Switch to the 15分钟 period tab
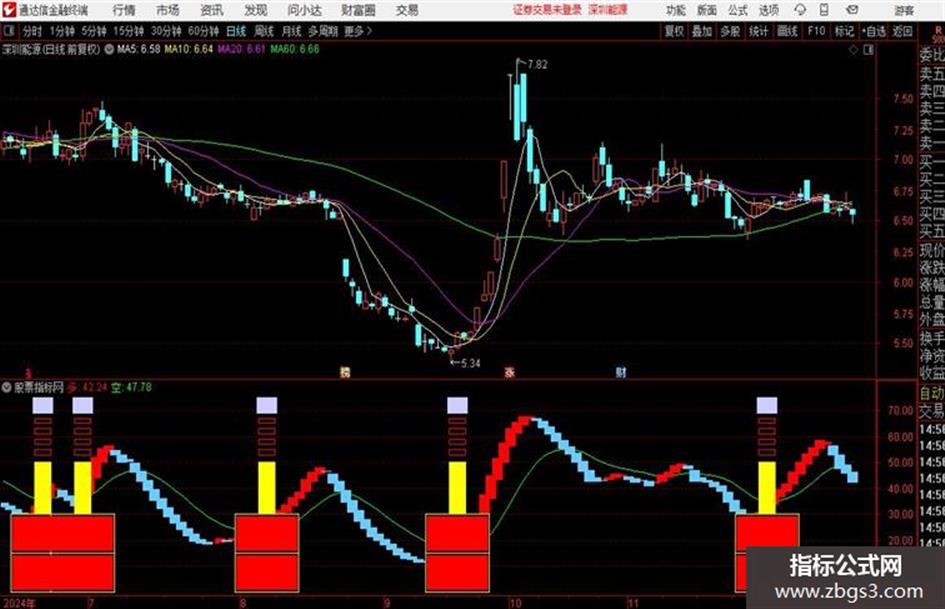 click(129, 31)
